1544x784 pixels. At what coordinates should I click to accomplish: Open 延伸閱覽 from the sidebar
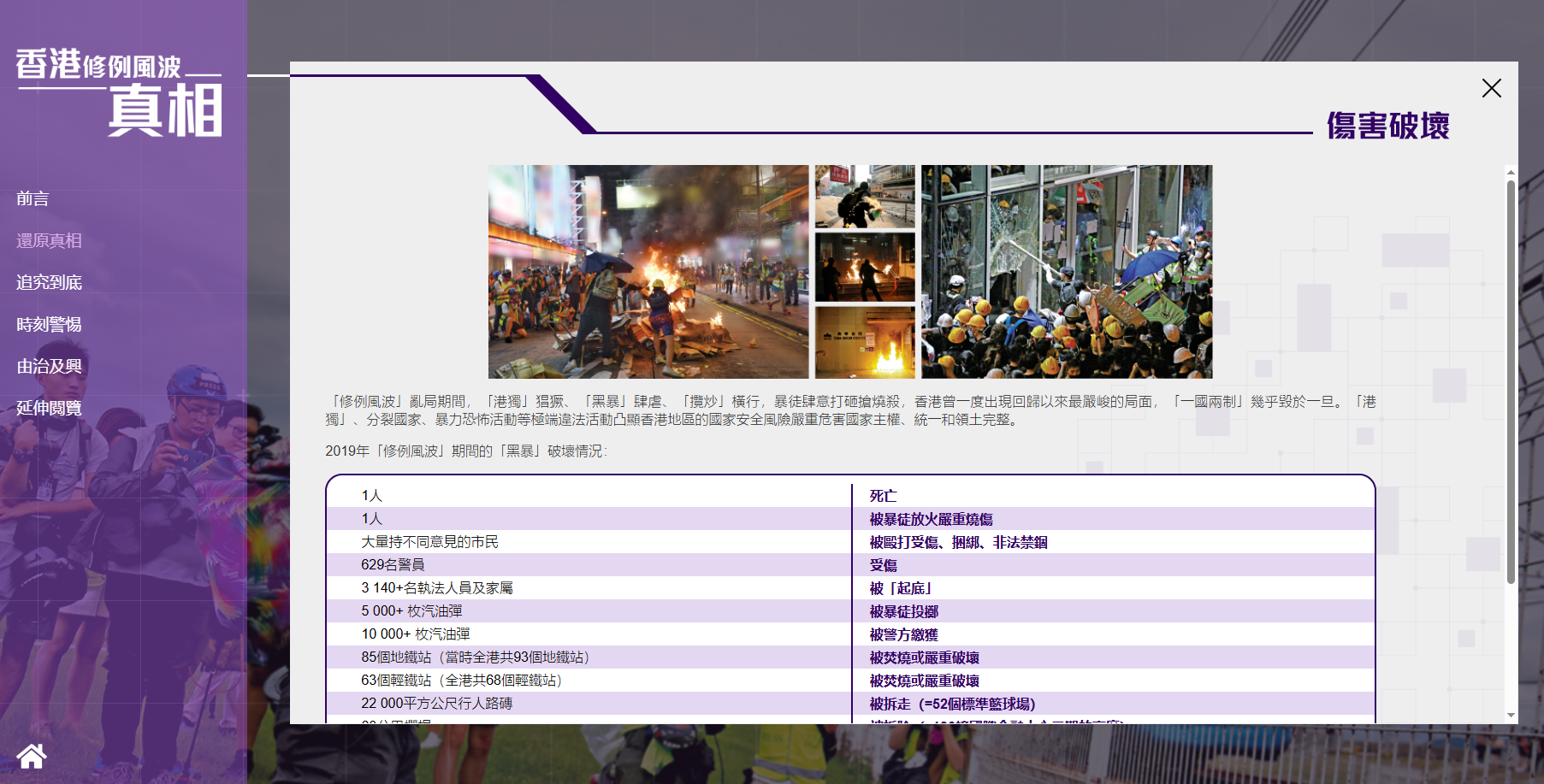click(49, 408)
